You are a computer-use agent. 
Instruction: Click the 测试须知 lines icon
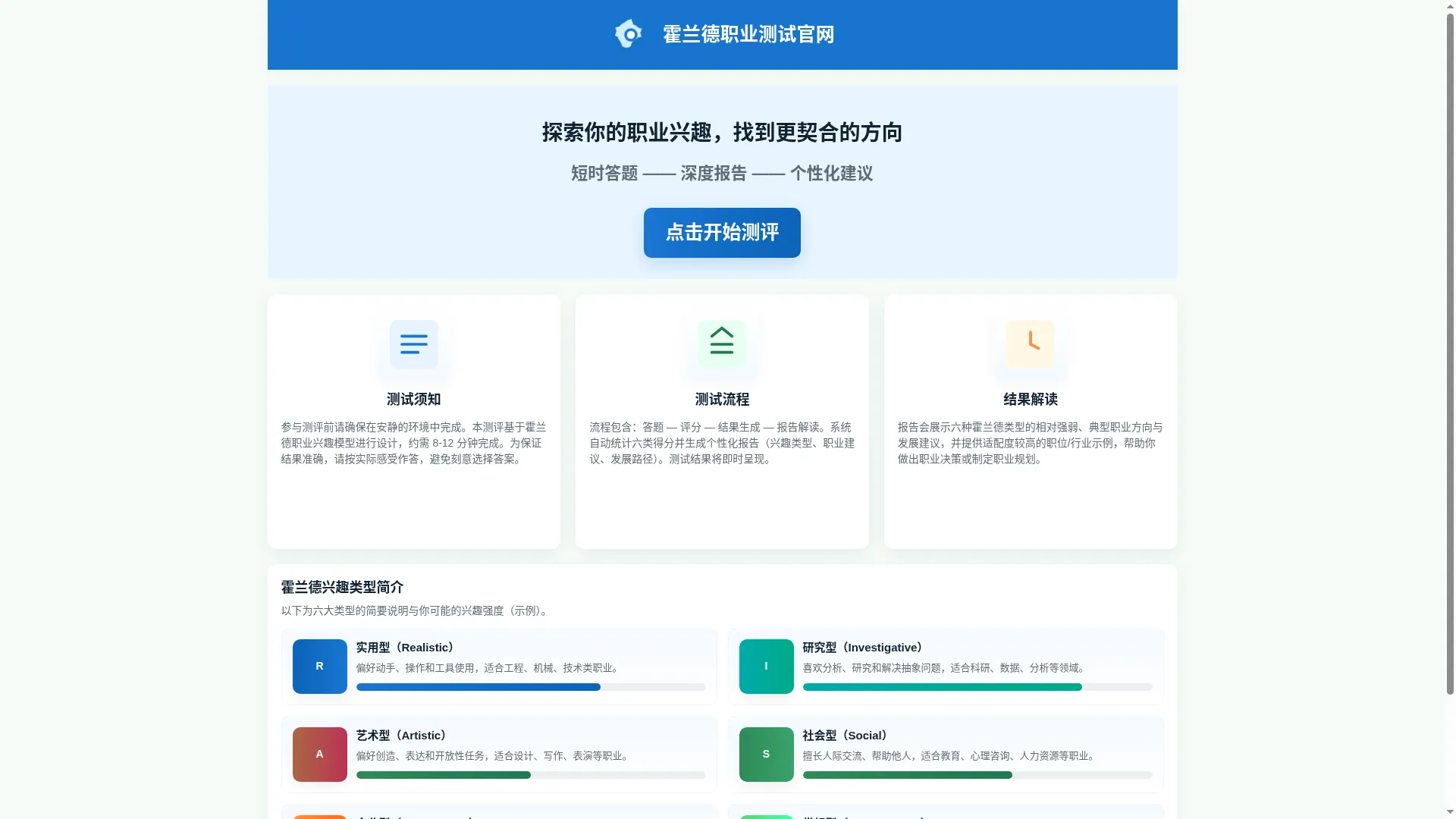point(414,344)
